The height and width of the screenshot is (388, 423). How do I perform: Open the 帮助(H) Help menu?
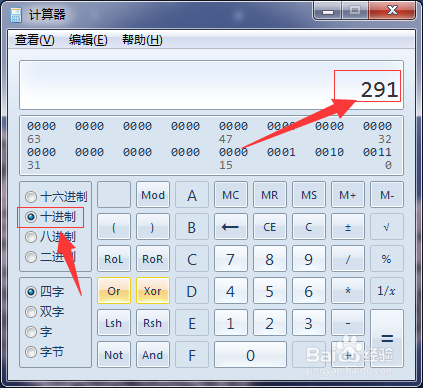[x=142, y=40]
